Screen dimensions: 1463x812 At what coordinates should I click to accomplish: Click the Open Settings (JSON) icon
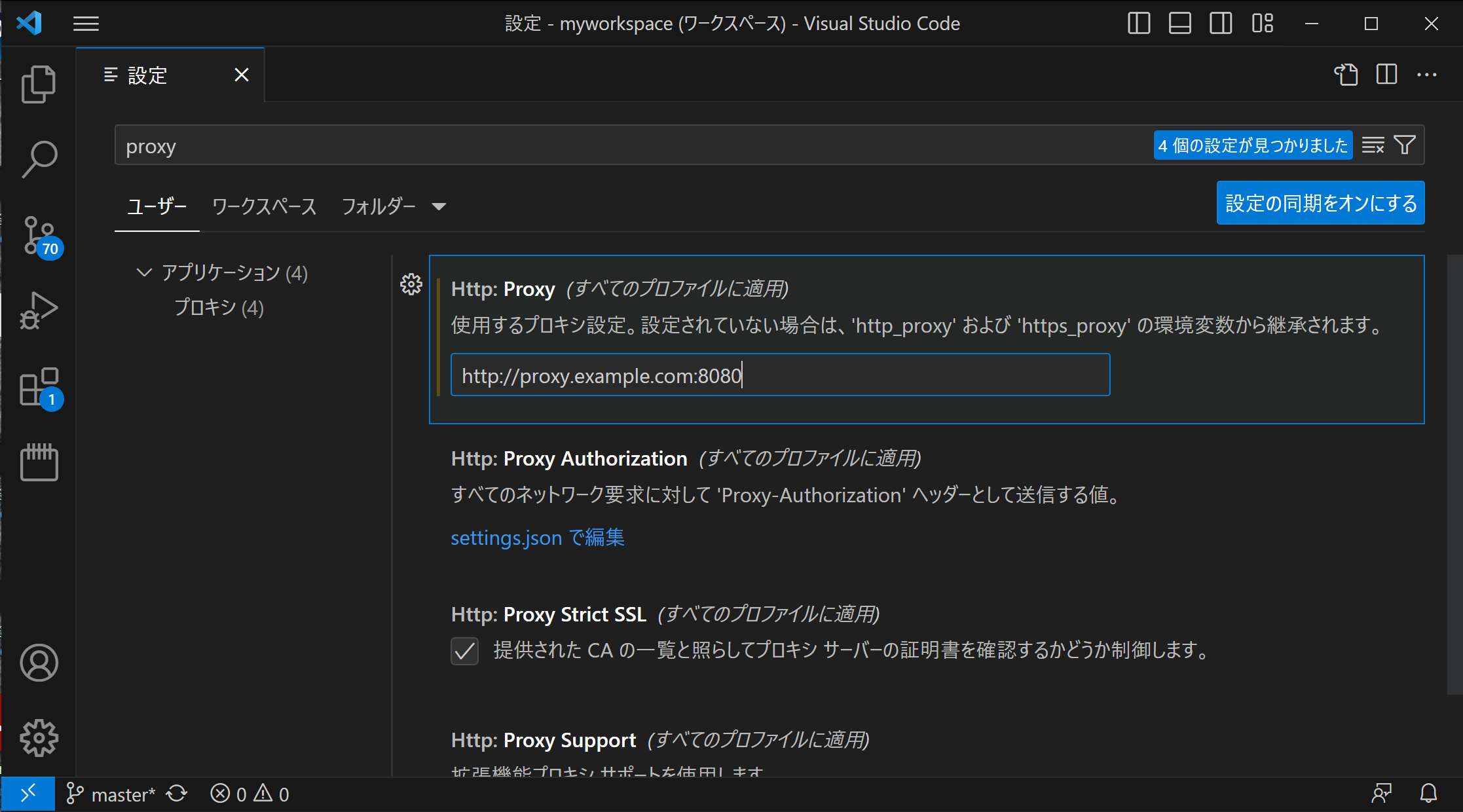pos(1346,75)
